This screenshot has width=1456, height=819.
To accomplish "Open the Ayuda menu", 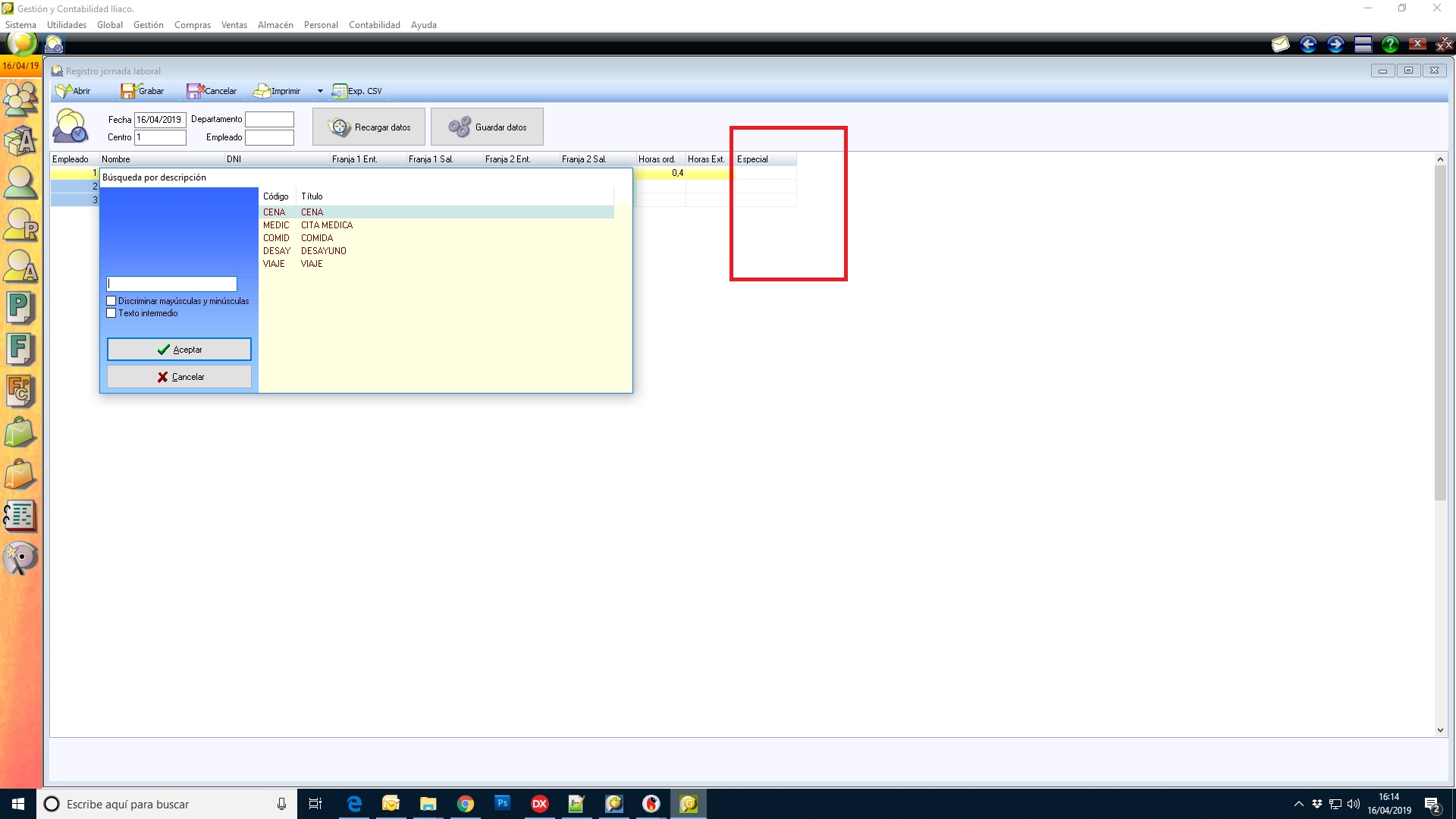I will pyautogui.click(x=424, y=25).
